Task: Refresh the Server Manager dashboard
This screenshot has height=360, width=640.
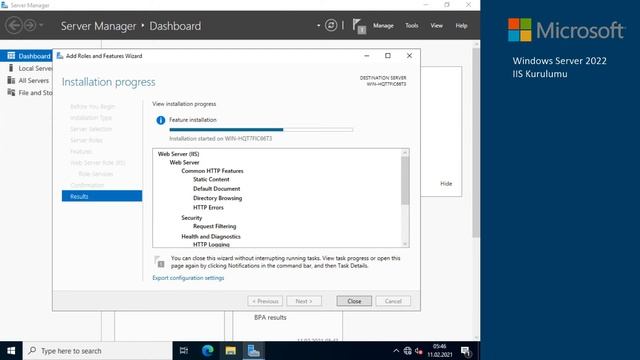Action: coord(331,25)
